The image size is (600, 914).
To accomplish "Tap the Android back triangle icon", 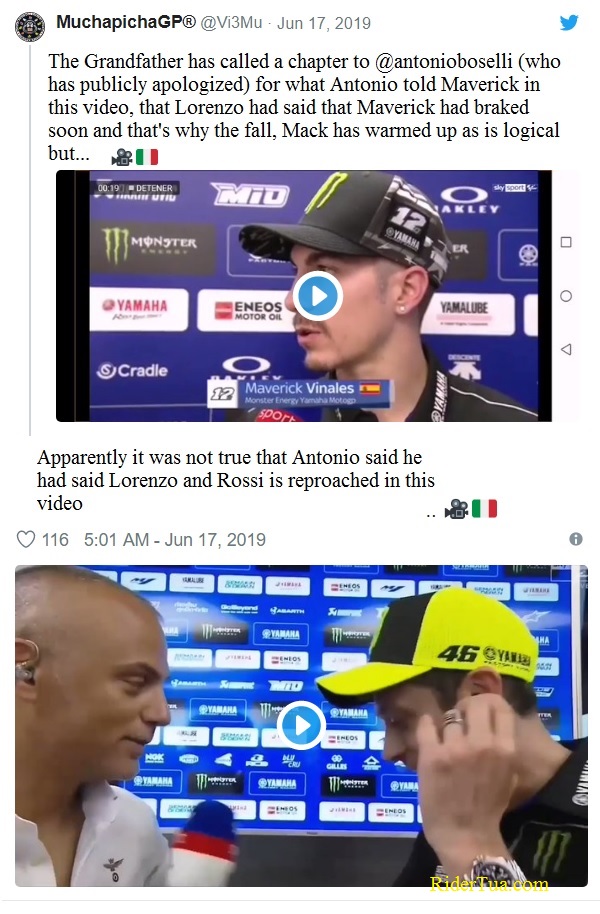I will point(565,349).
